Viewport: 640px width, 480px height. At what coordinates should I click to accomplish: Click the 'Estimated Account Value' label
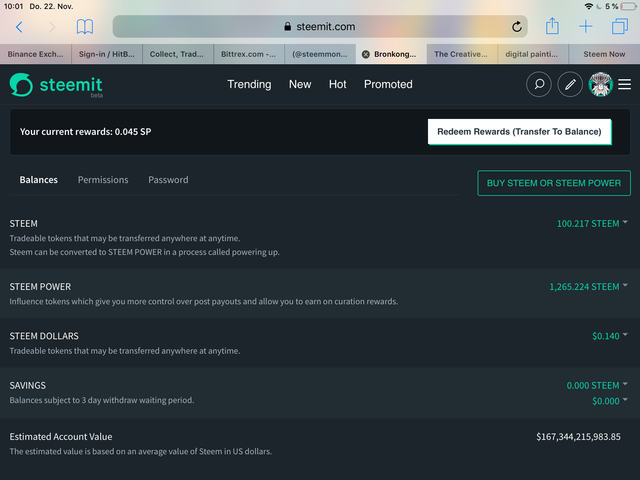pos(61,437)
